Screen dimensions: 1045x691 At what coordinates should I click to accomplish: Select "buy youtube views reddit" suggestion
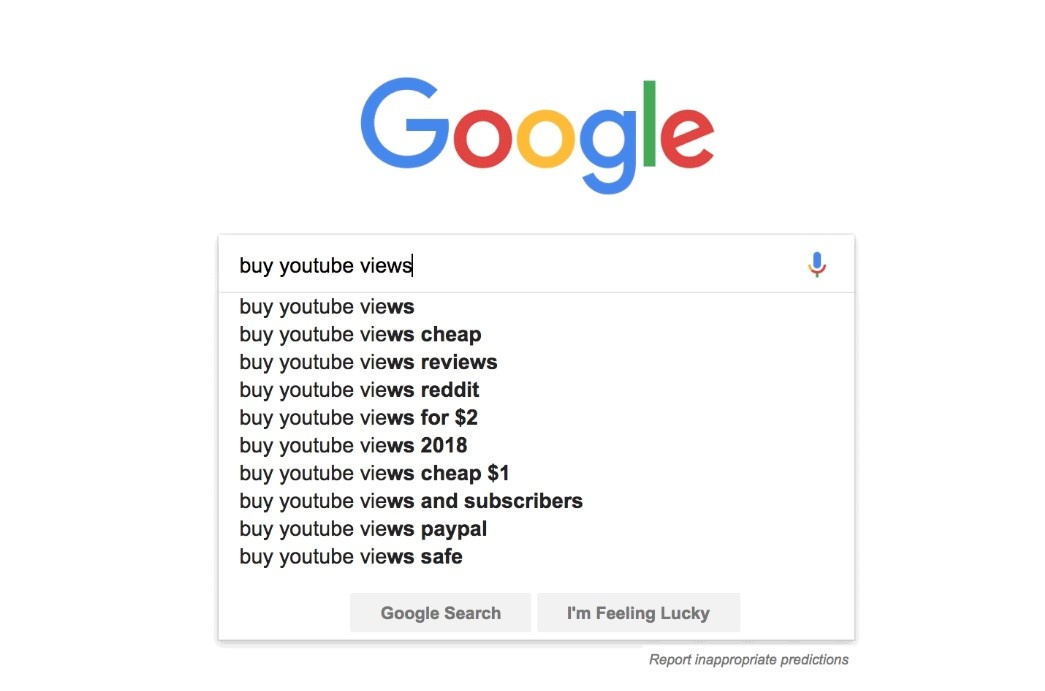pyautogui.click(x=359, y=390)
